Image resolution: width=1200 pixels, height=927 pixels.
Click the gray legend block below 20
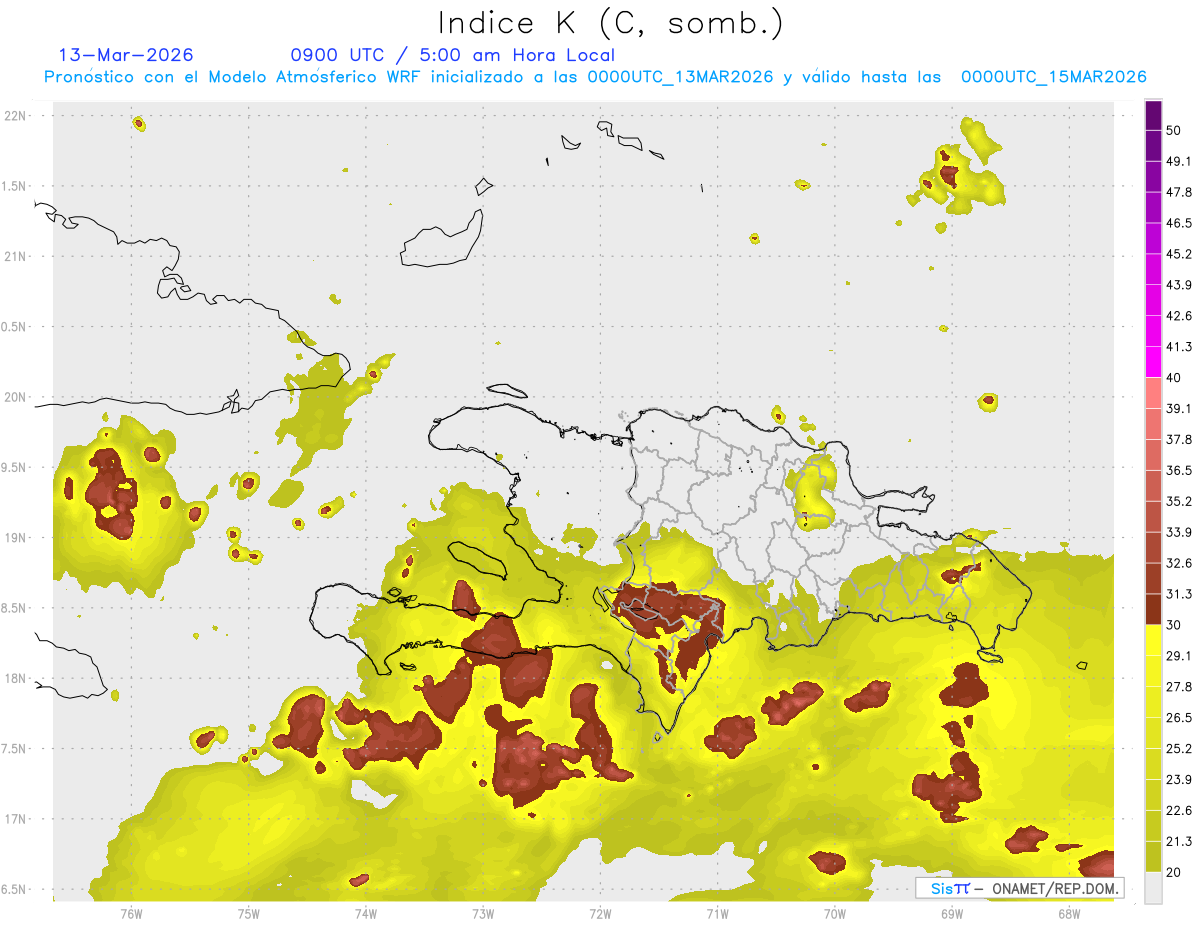point(1154,888)
